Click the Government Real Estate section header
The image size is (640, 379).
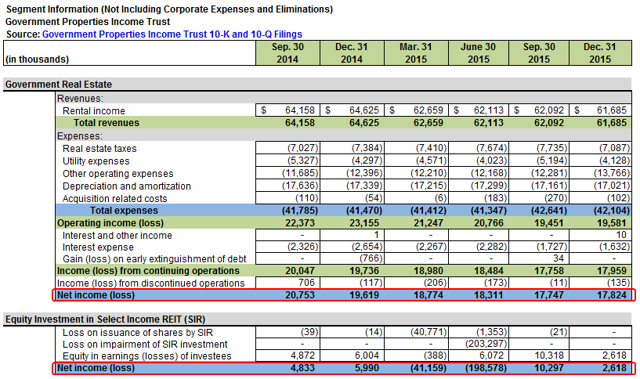(x=58, y=84)
